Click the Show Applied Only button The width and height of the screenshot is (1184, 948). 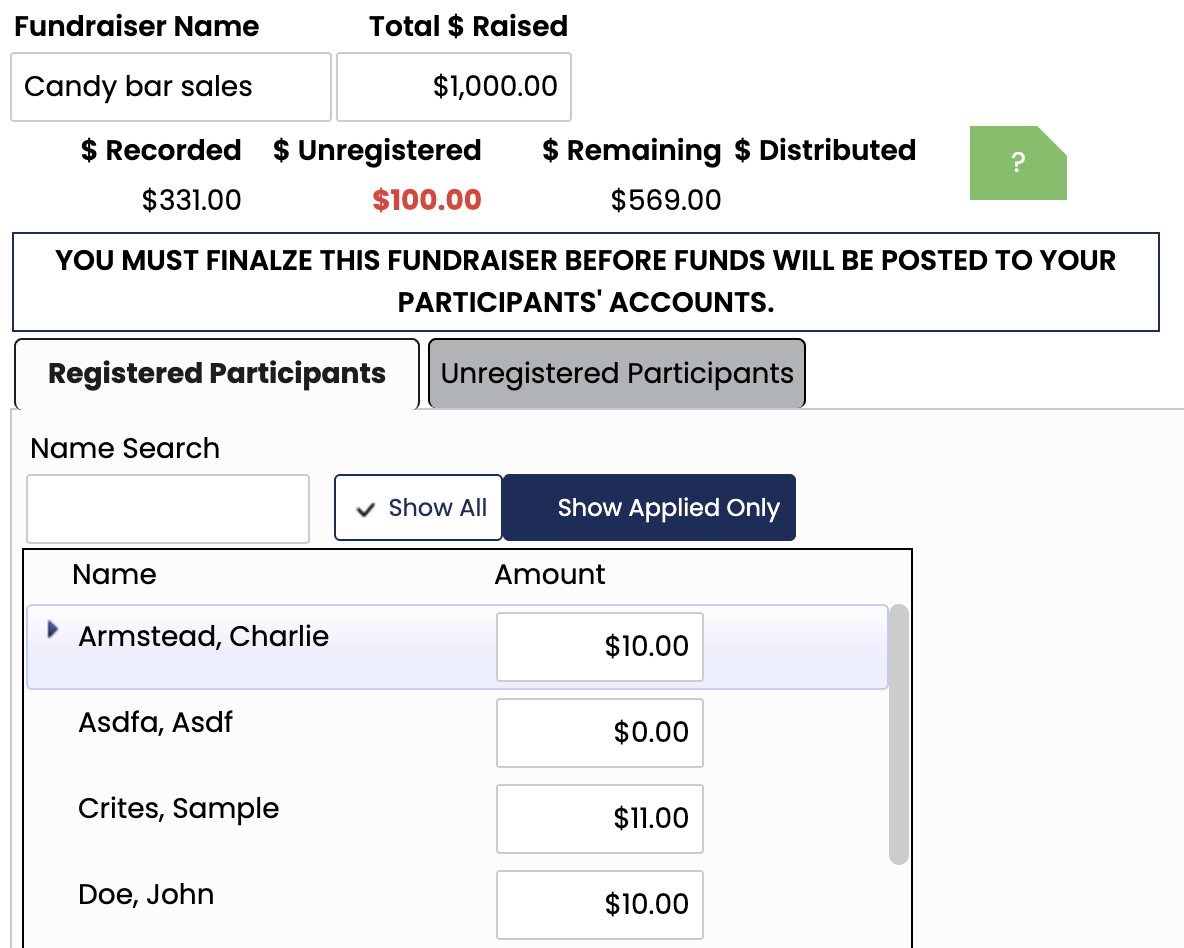pyautogui.click(x=649, y=508)
